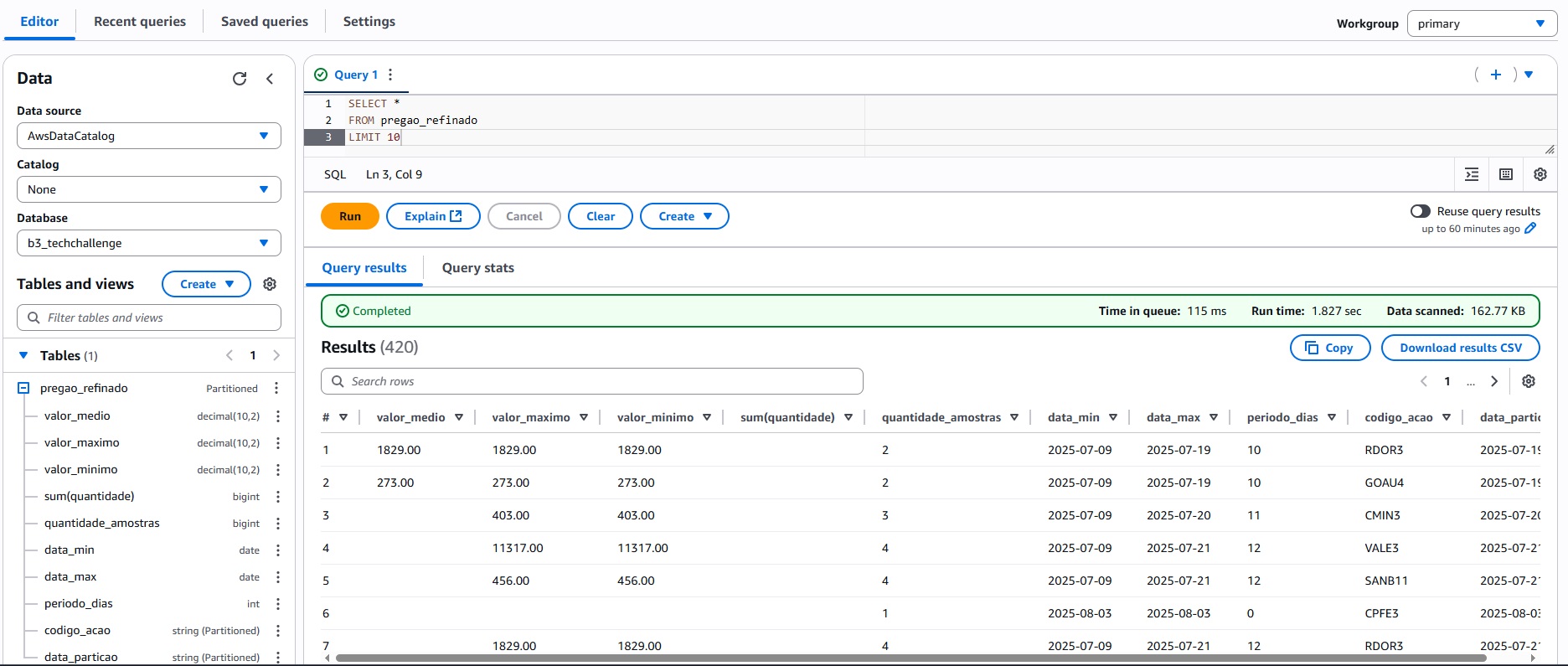Click the Explain button
The image size is (1568, 666).
pyautogui.click(x=433, y=216)
